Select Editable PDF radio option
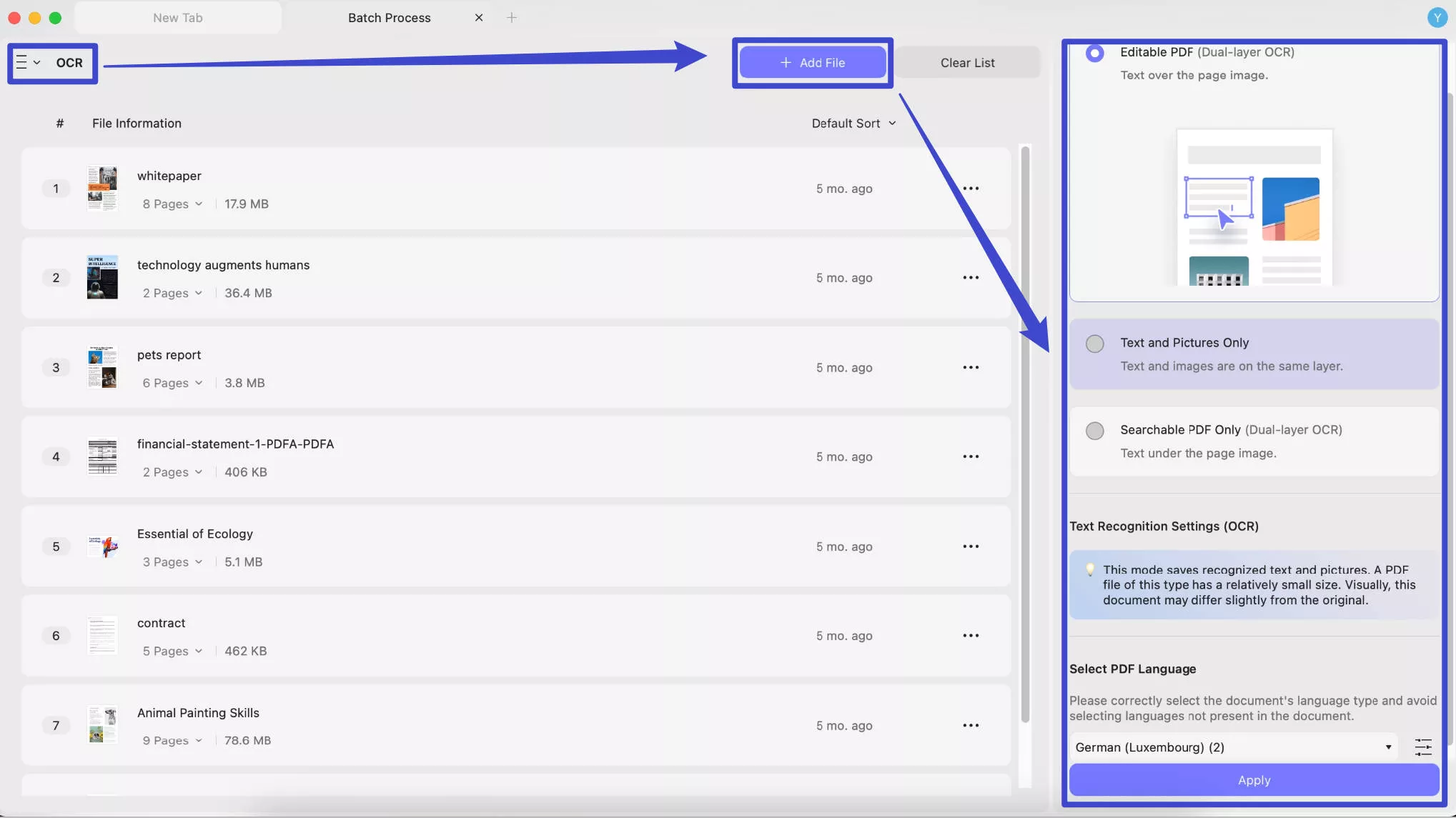1456x818 pixels. point(1094,53)
